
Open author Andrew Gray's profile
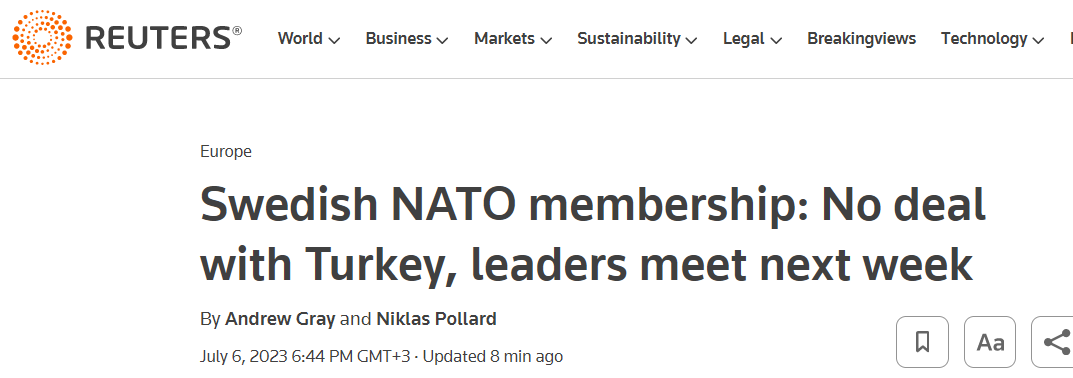click(280, 319)
